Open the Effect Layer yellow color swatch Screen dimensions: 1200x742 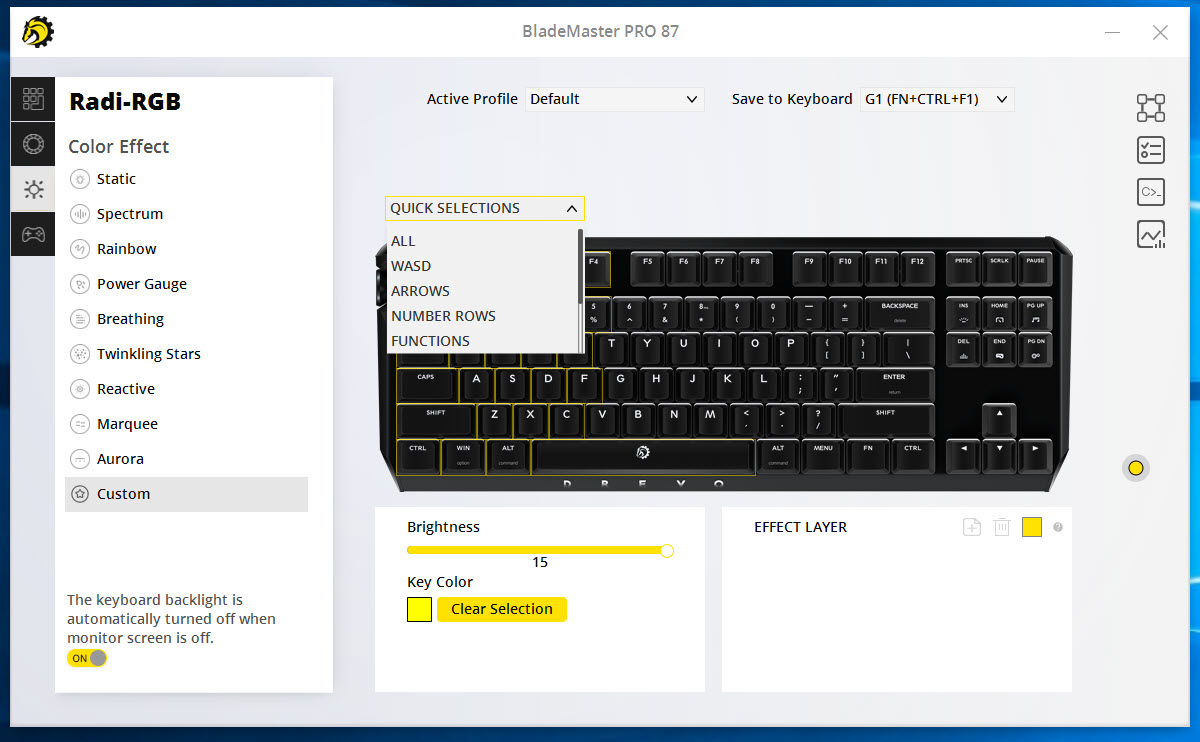(x=1032, y=527)
